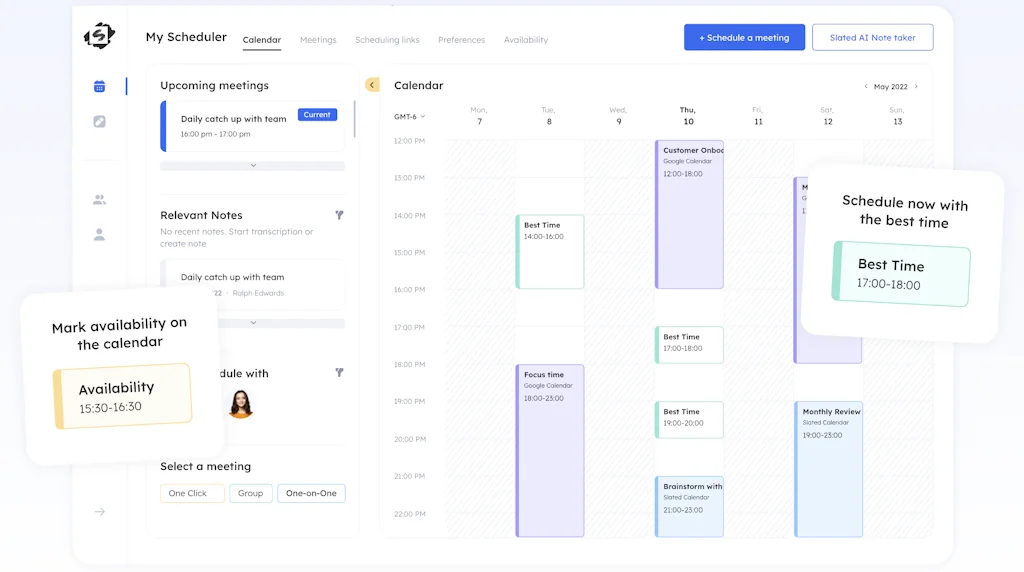Expand the upcoming meetings list

point(253,165)
